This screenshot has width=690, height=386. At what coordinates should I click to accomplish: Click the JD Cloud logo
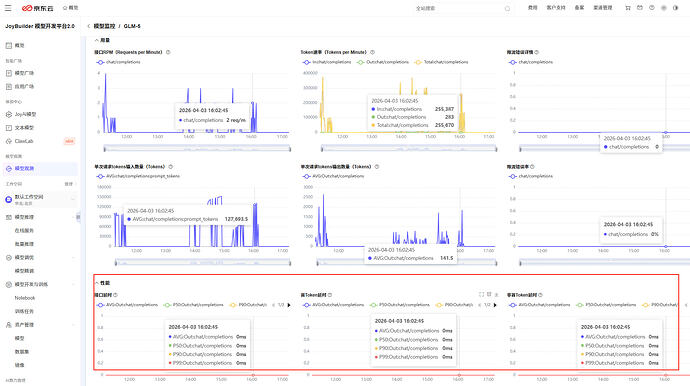click(37, 8)
